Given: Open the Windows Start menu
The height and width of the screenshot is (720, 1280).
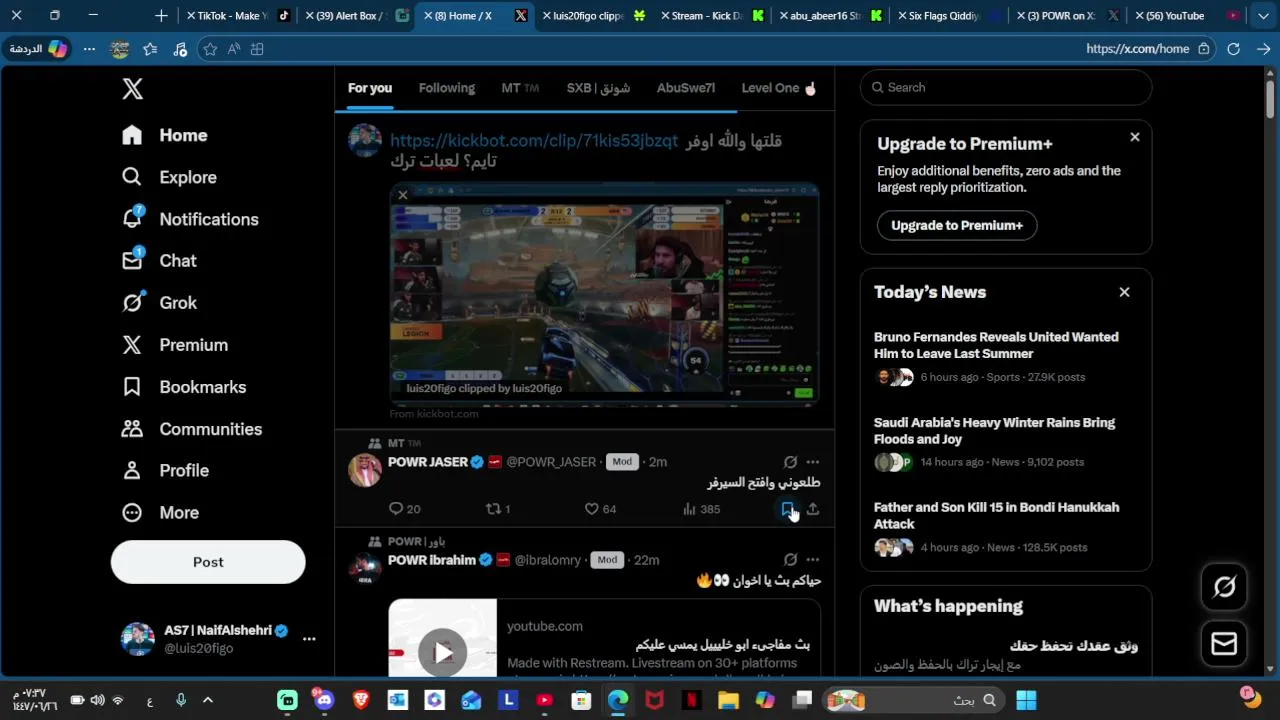Looking at the screenshot, I should click(x=1026, y=700).
